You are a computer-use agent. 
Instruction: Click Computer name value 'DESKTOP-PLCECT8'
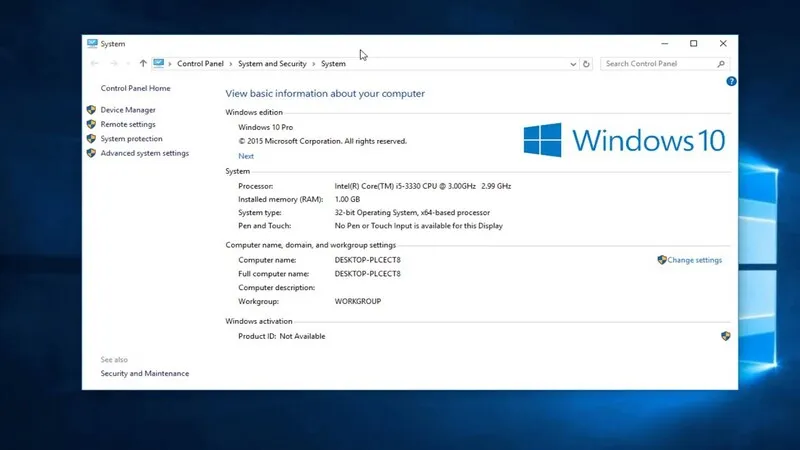[x=367, y=260]
